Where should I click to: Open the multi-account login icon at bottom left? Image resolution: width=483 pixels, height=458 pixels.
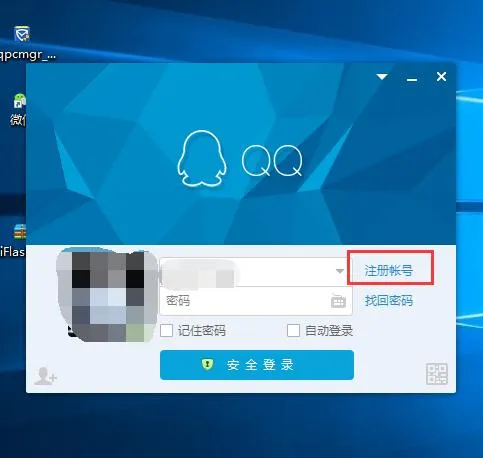[x=46, y=376]
